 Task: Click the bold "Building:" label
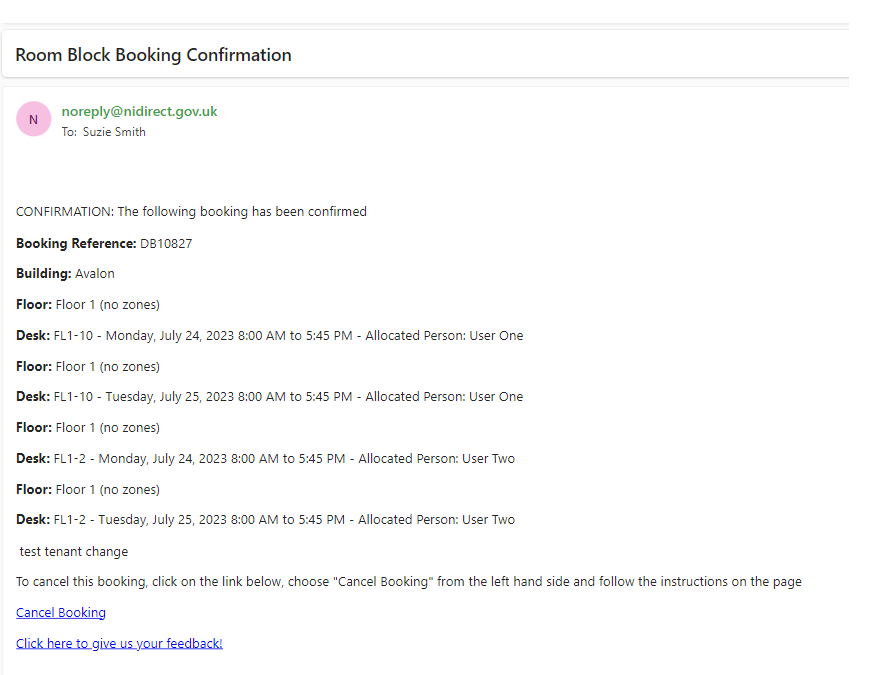44,274
